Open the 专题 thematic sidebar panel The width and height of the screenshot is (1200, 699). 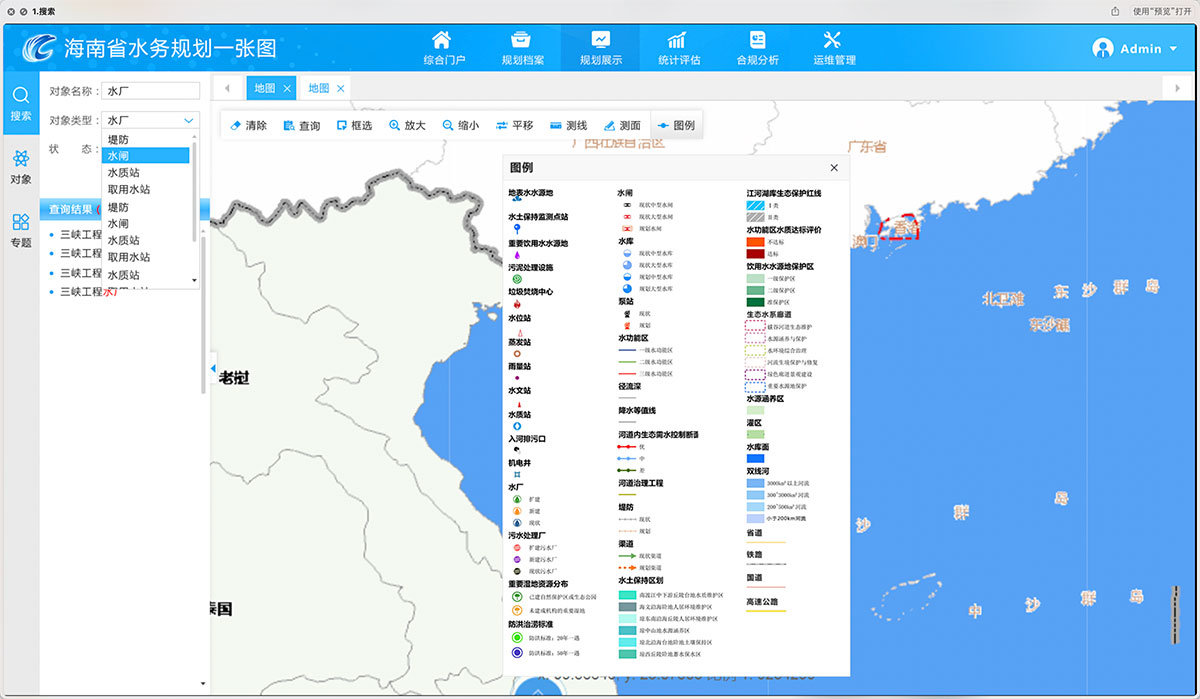(20, 230)
